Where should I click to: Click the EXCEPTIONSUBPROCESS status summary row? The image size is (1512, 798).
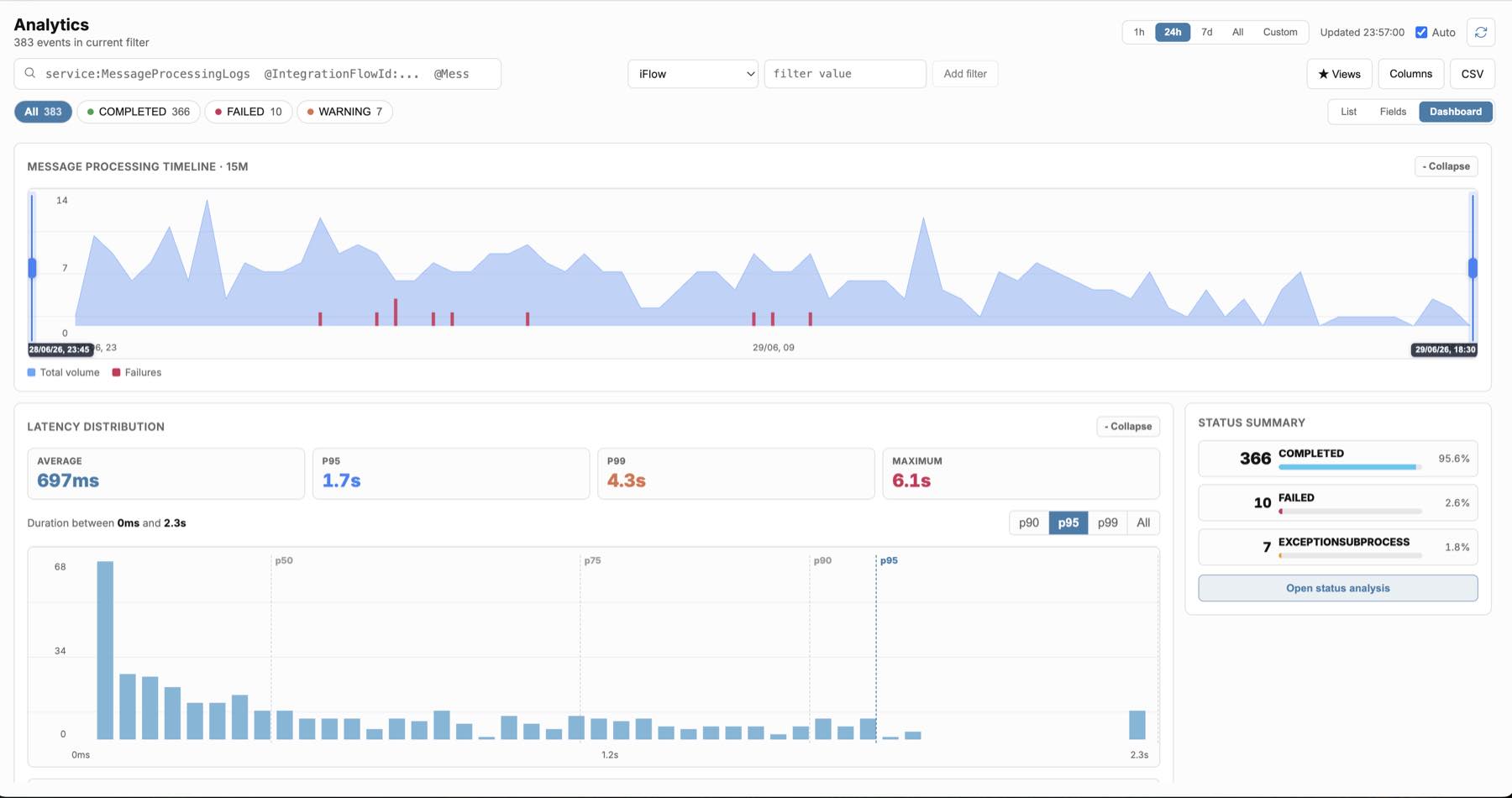point(1338,547)
